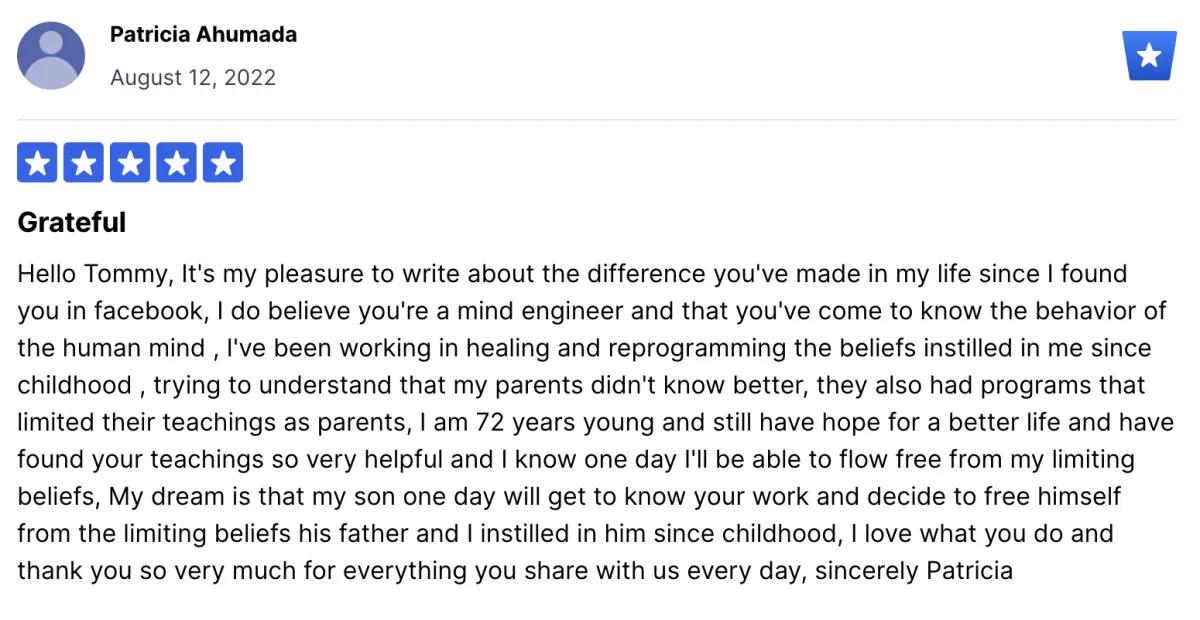Select the second rating star
1200x620 pixels.
84,163
